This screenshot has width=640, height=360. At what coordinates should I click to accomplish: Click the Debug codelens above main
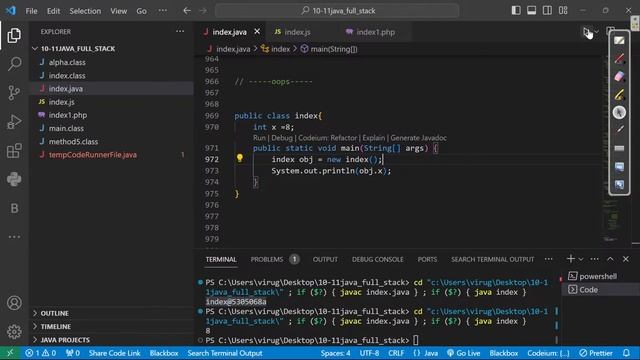[282, 138]
